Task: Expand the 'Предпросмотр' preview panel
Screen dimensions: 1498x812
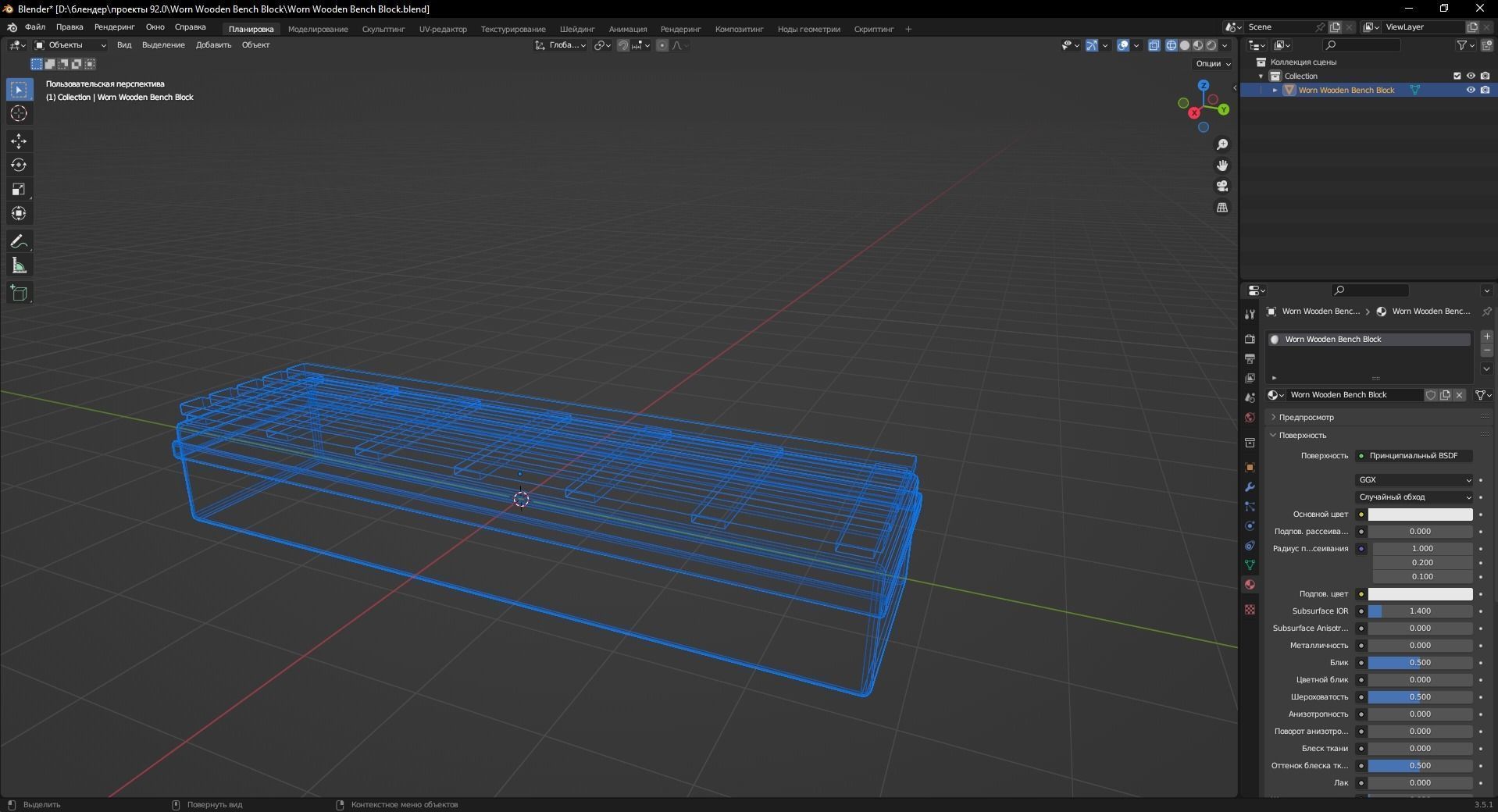Action: [x=1306, y=417]
